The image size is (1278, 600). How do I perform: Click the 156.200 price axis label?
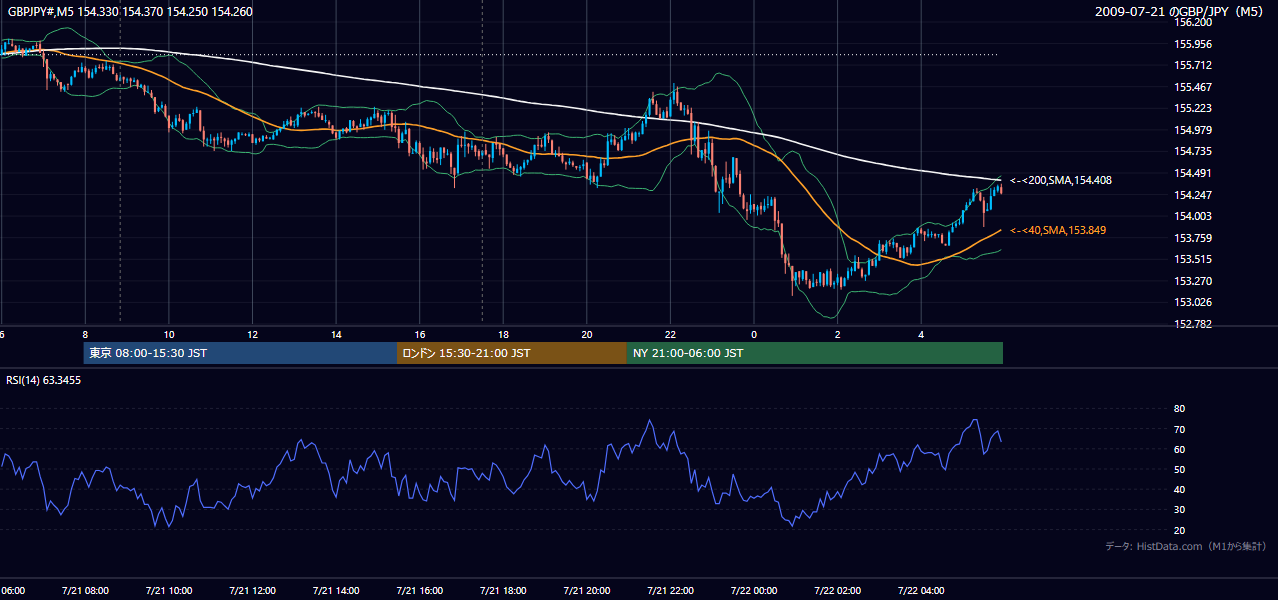pyautogui.click(x=1192, y=22)
